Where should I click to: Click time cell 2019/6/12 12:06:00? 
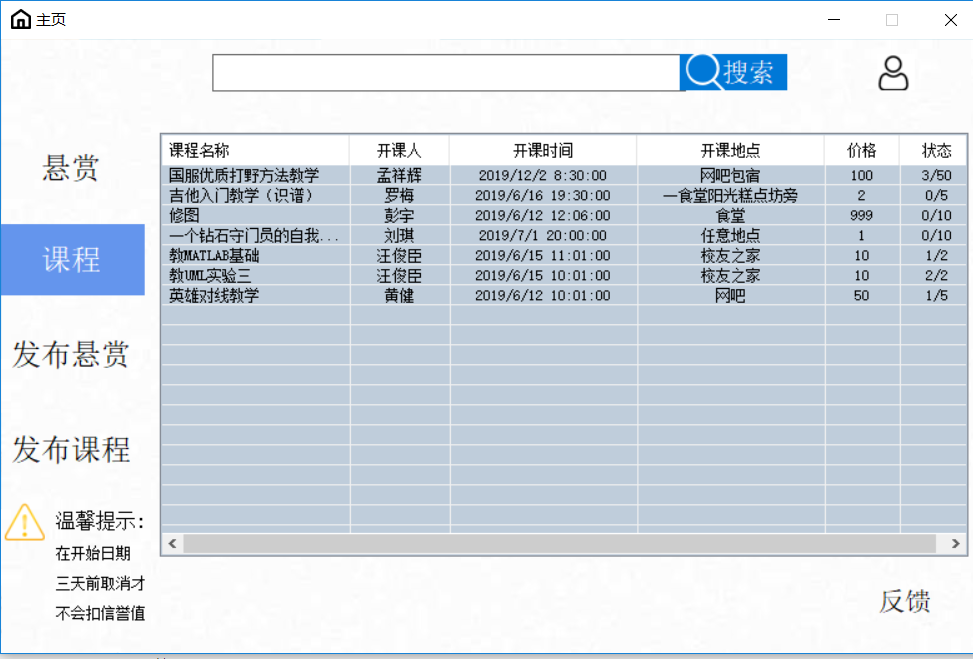(x=543, y=215)
